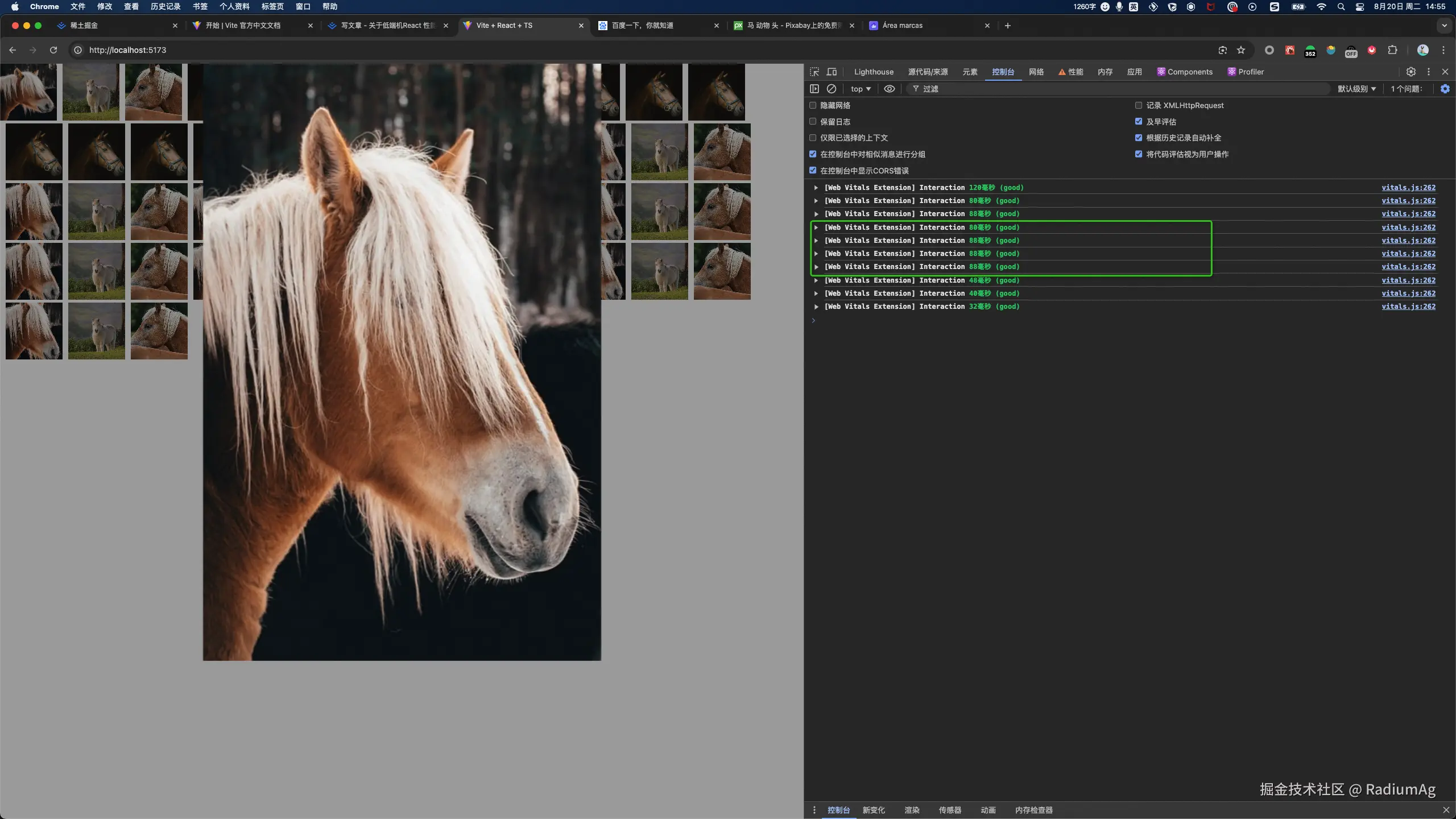Uncheck the 及早评估 checkbox

pyautogui.click(x=1139, y=122)
